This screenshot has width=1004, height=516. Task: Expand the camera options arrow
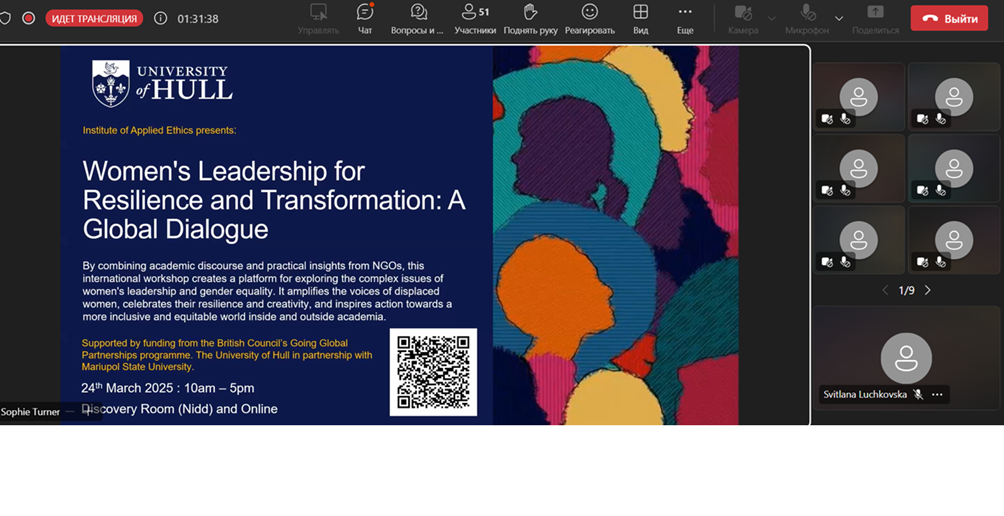coord(772,19)
